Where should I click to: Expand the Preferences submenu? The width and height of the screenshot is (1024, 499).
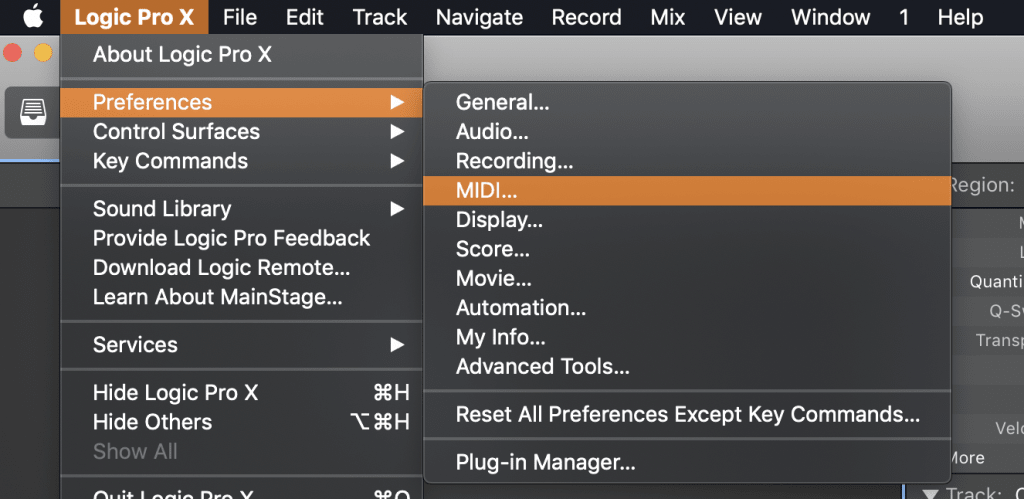coord(241,103)
